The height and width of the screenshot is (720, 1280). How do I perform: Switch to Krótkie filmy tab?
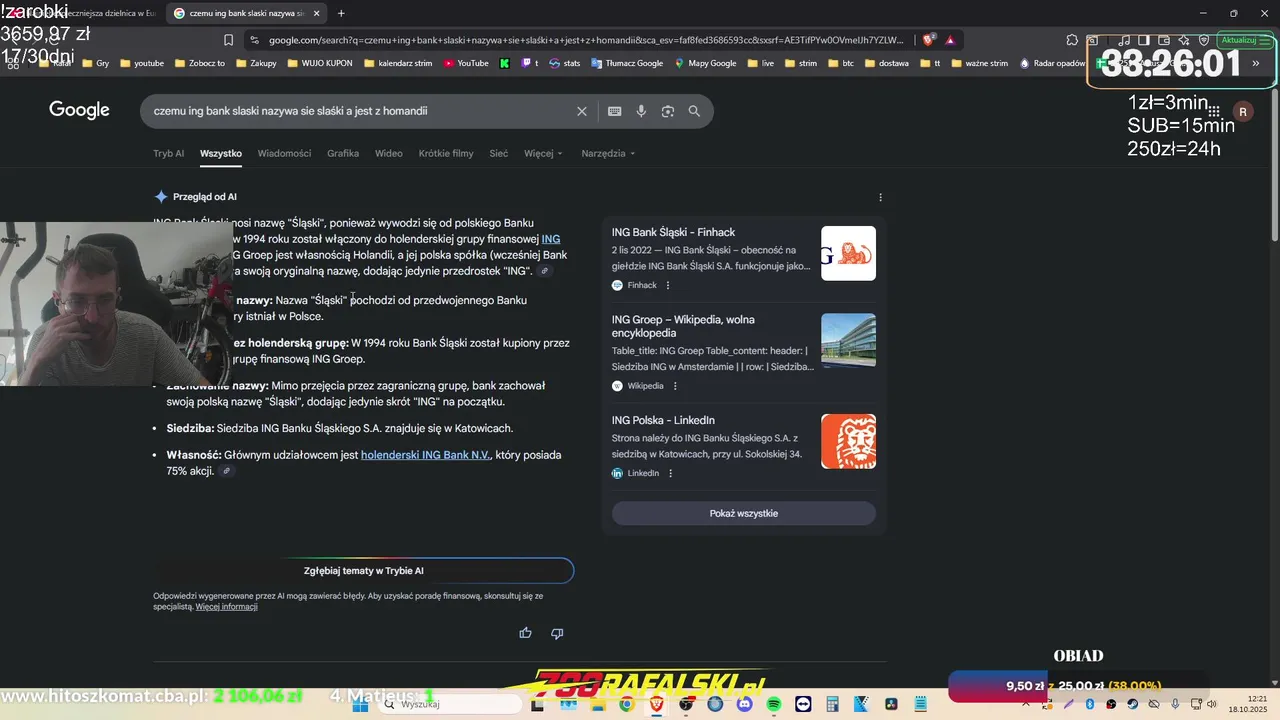446,153
